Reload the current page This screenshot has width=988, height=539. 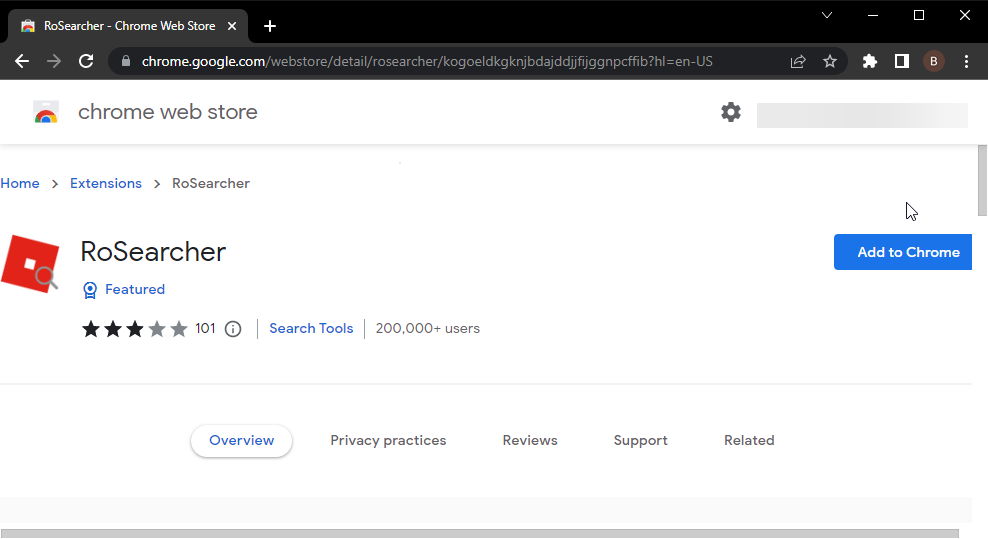click(x=86, y=61)
